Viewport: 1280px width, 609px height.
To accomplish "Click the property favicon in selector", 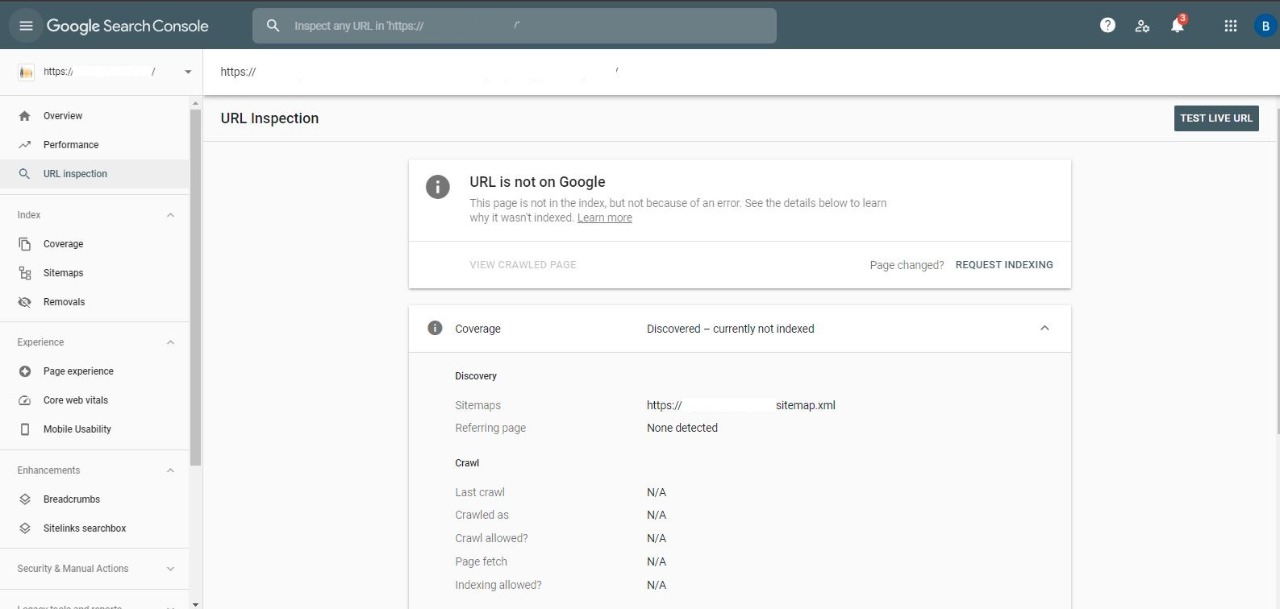I will click(26, 72).
